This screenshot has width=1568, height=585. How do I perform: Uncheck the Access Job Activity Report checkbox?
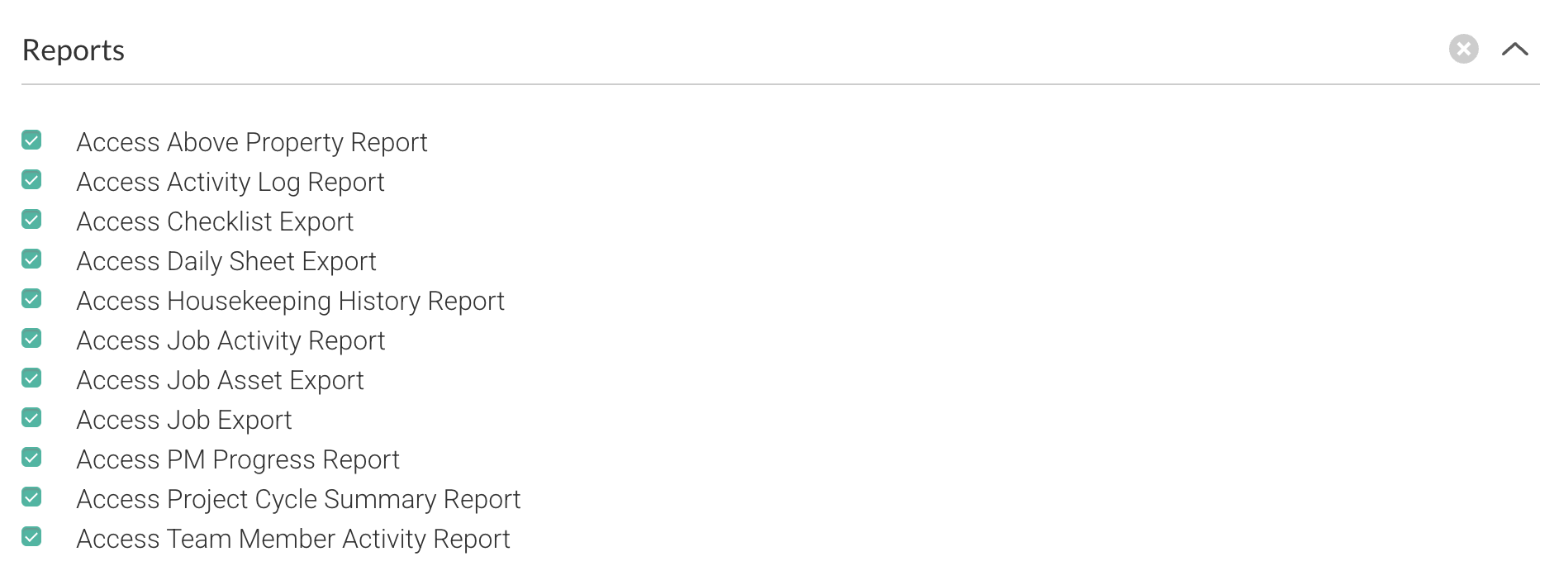point(31,338)
